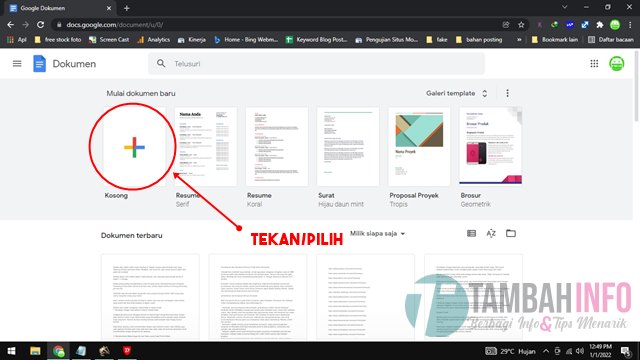Open the Milik siapa saja dropdown
The width and height of the screenshot is (640, 360).
pyautogui.click(x=377, y=233)
